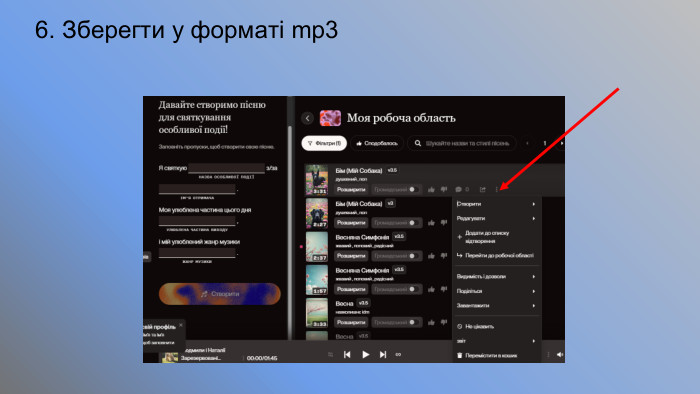Like the 3:33 Весна song
Viewport: 700px width, 394px height.
click(x=431, y=322)
